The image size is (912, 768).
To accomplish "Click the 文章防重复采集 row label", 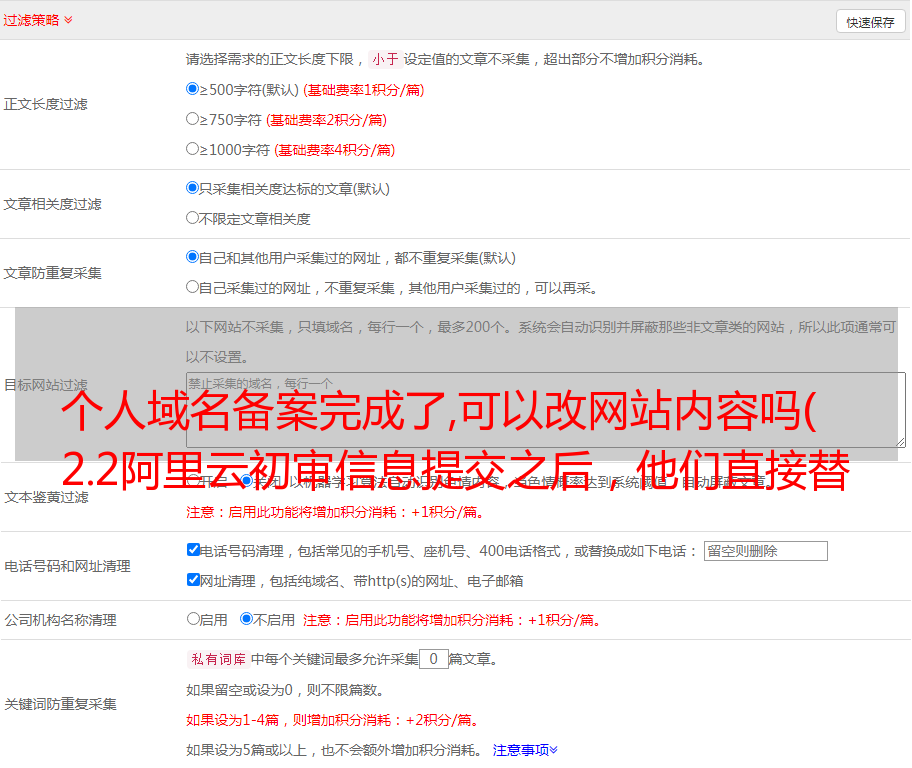I will [x=52, y=273].
